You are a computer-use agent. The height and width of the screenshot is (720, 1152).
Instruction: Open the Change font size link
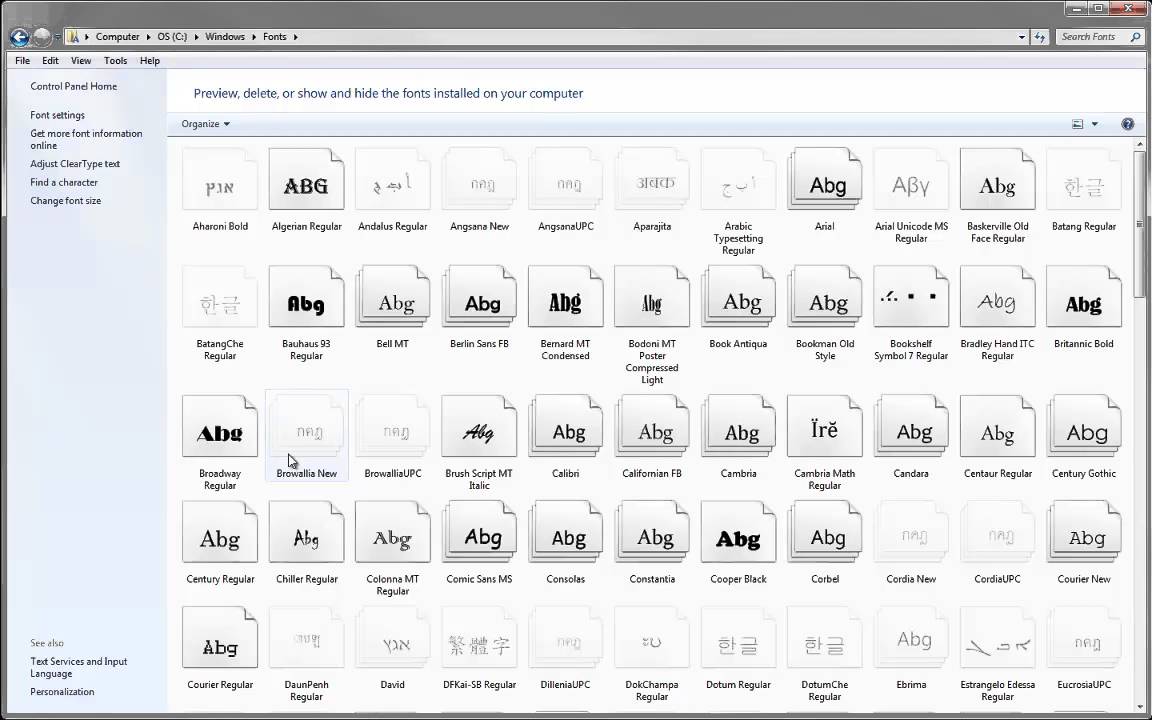click(65, 201)
